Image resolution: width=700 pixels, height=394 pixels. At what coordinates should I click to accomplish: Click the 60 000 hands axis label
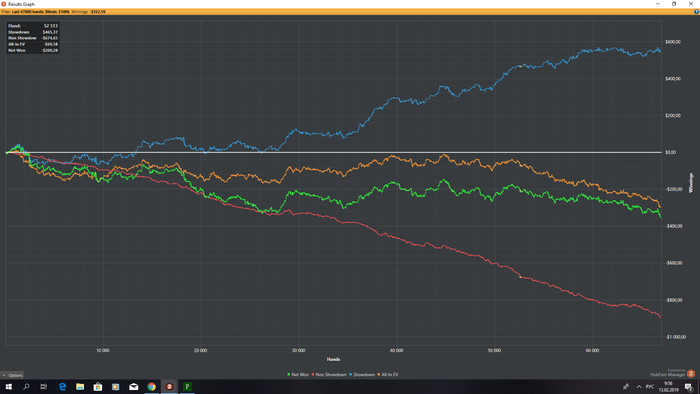(x=592, y=351)
